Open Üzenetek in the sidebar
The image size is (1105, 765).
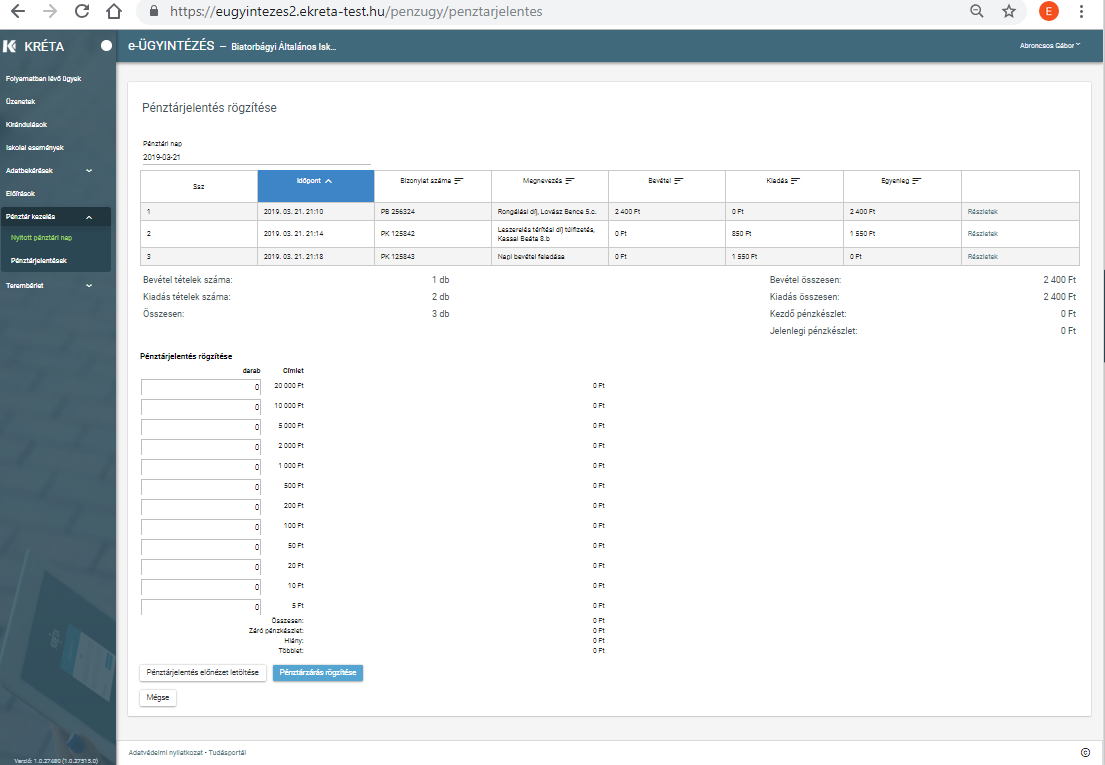[x=20, y=101]
